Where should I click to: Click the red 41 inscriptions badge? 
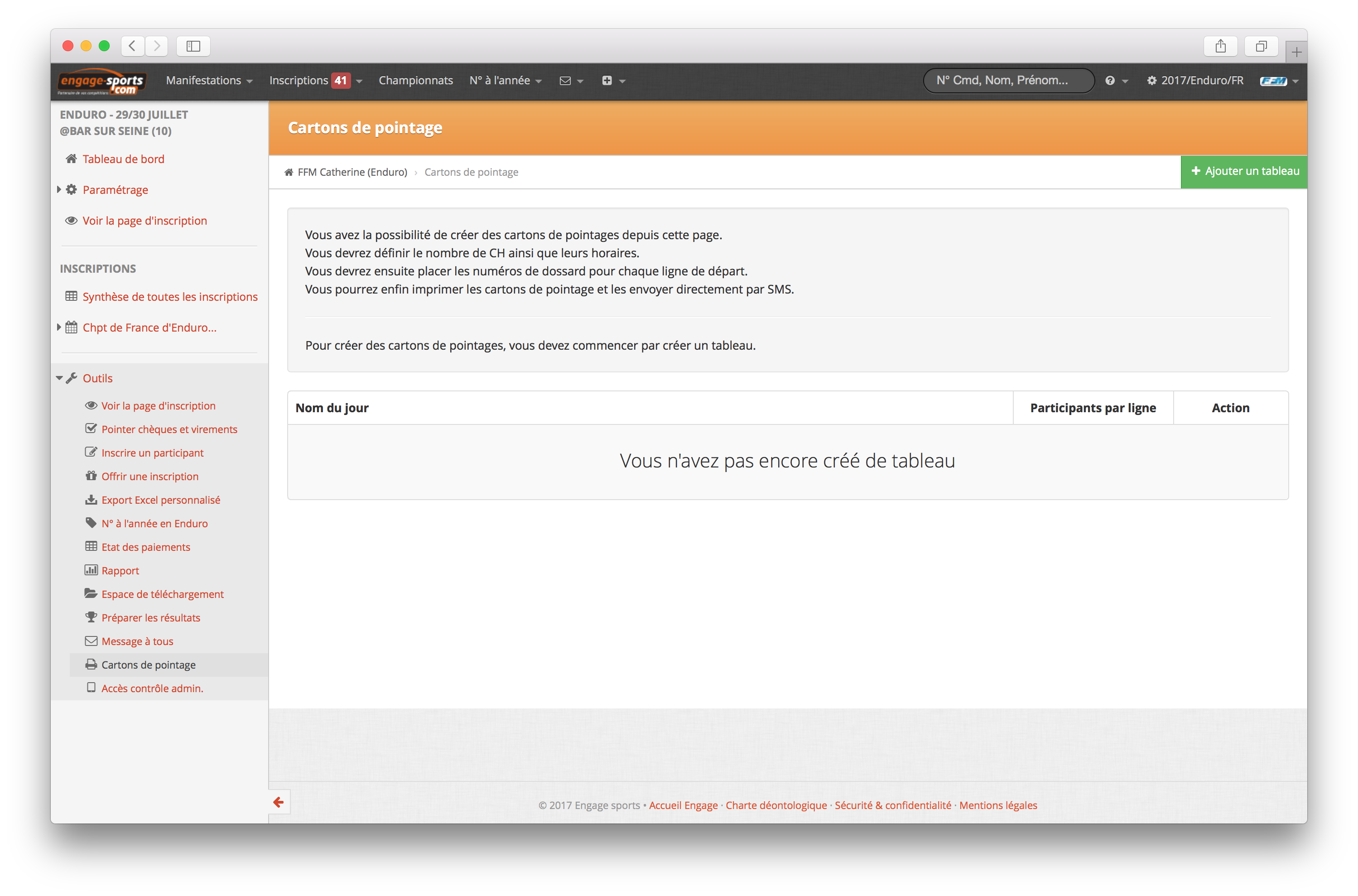pyautogui.click(x=341, y=81)
